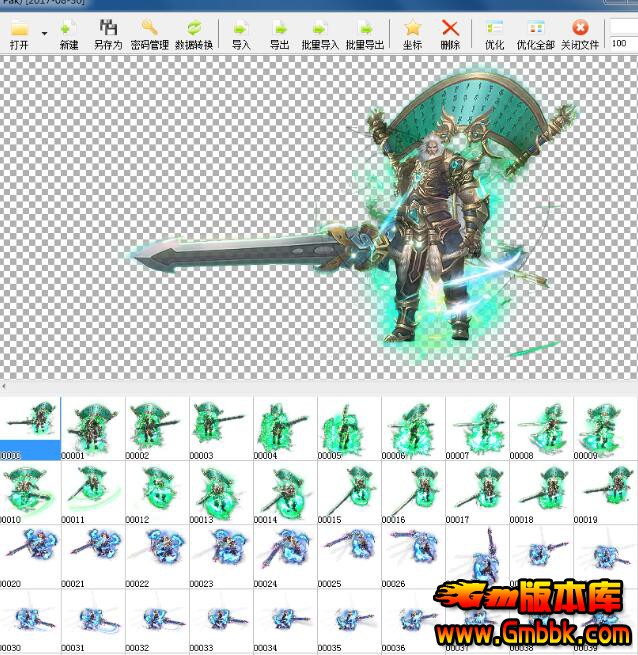Viewport: 638px width, 655px height.
Task: Select thumbnail 00002
Action: tap(157, 429)
